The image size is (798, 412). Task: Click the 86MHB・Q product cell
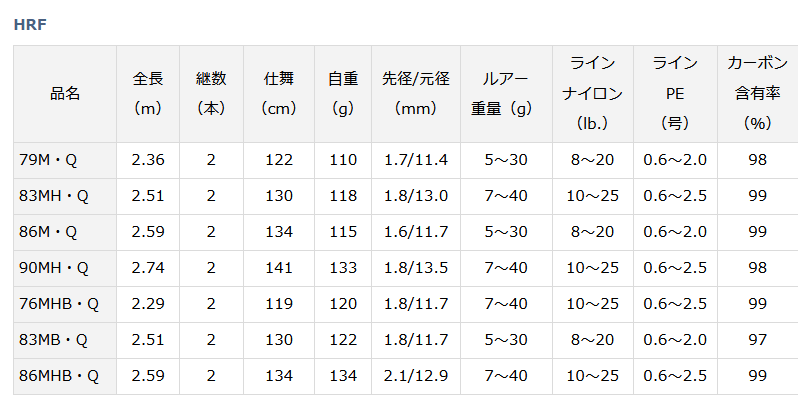(x=65, y=376)
